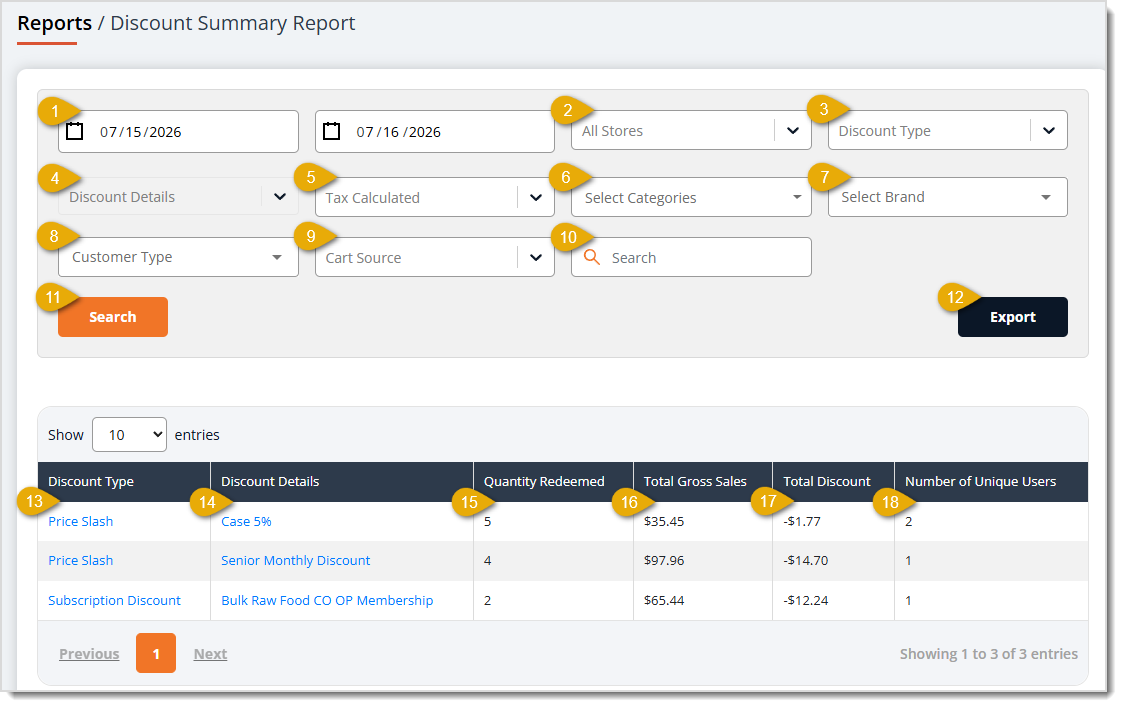1122x707 pixels.
Task: Open the Cart Source dropdown
Action: (434, 257)
